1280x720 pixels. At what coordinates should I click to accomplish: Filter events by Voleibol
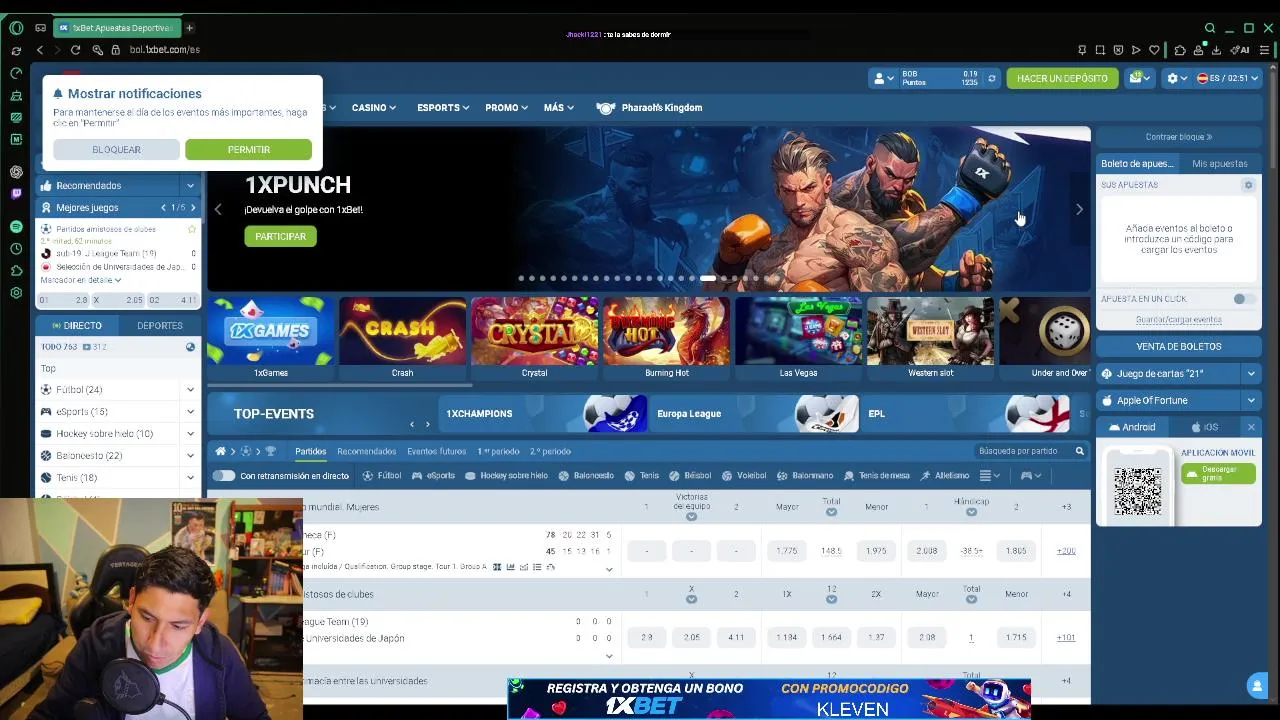tap(744, 476)
